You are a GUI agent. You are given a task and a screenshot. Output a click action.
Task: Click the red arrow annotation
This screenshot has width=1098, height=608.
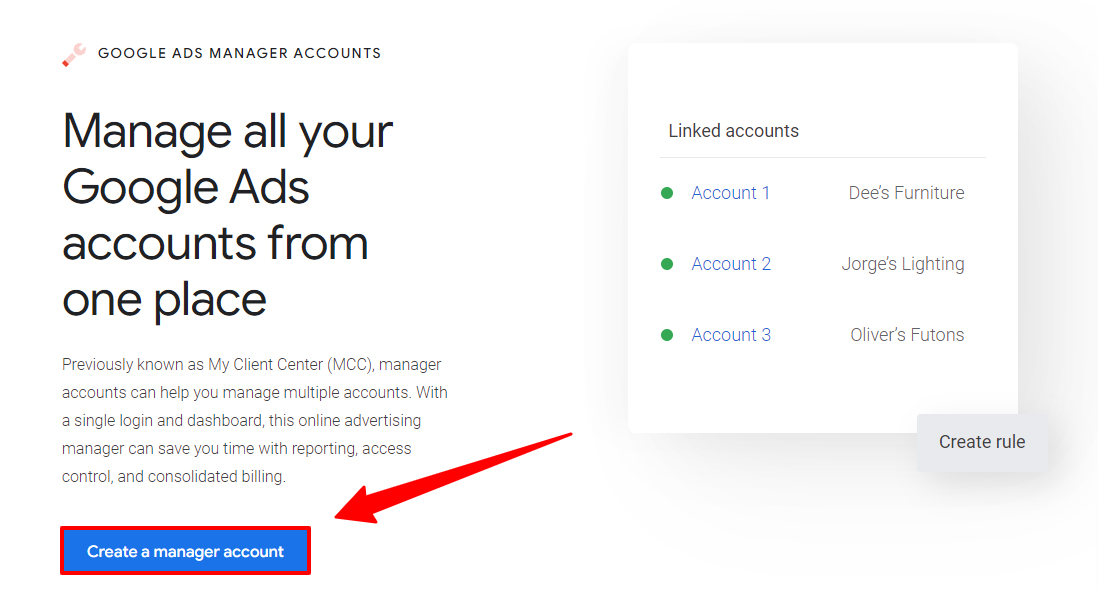453,478
